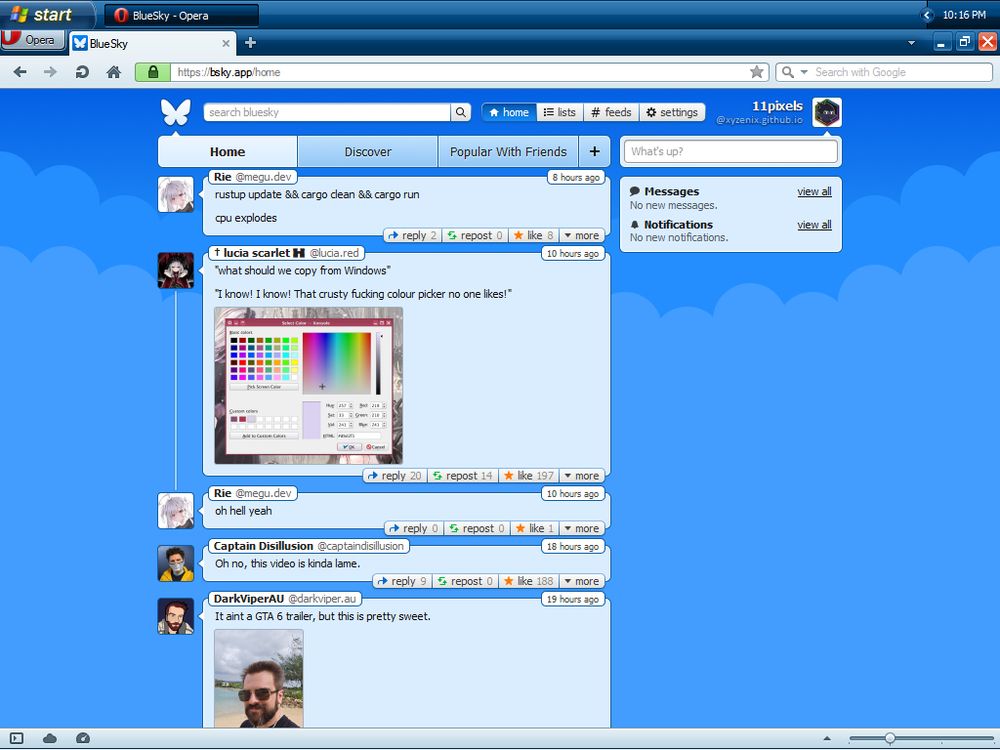Reply to lucia scarlet's colour picker post
1000x750 pixels.
tap(395, 476)
